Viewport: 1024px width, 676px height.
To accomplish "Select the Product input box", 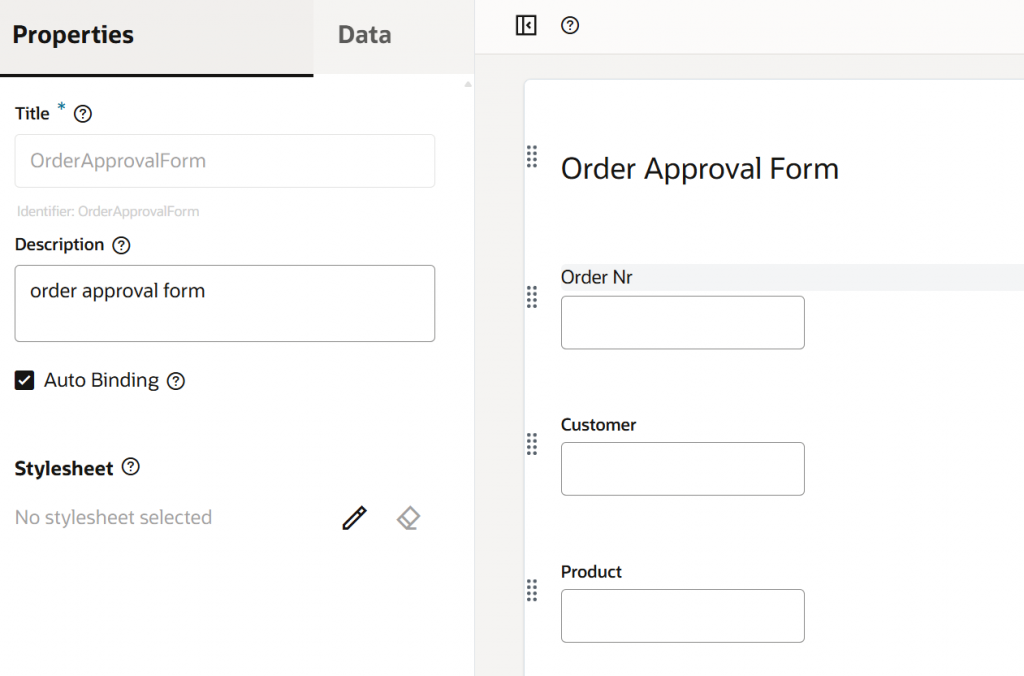I will (x=683, y=616).
